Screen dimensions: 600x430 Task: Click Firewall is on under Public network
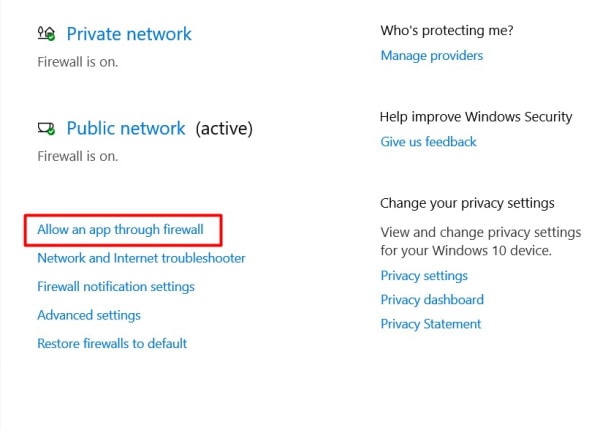pyautogui.click(x=78, y=156)
